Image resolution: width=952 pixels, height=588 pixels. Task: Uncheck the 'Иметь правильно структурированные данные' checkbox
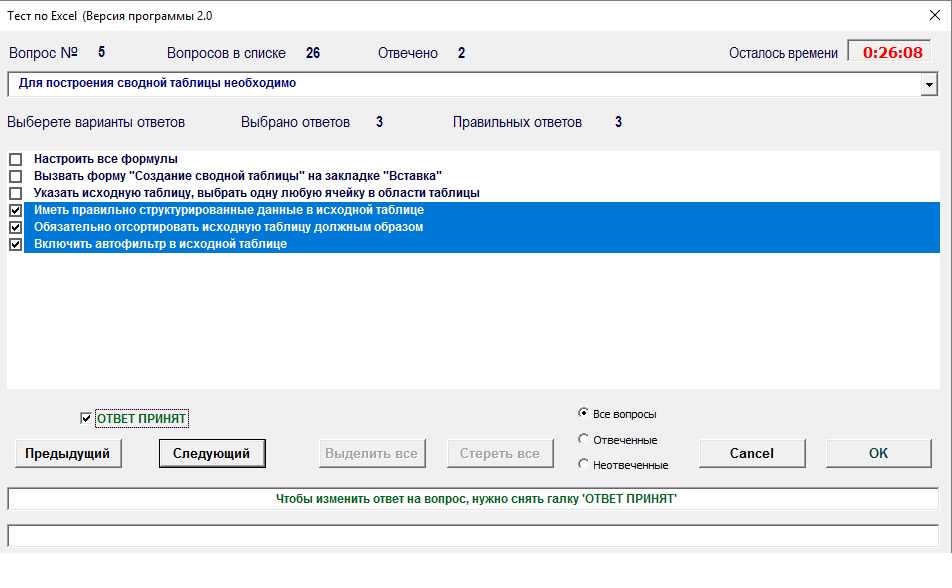pos(16,210)
